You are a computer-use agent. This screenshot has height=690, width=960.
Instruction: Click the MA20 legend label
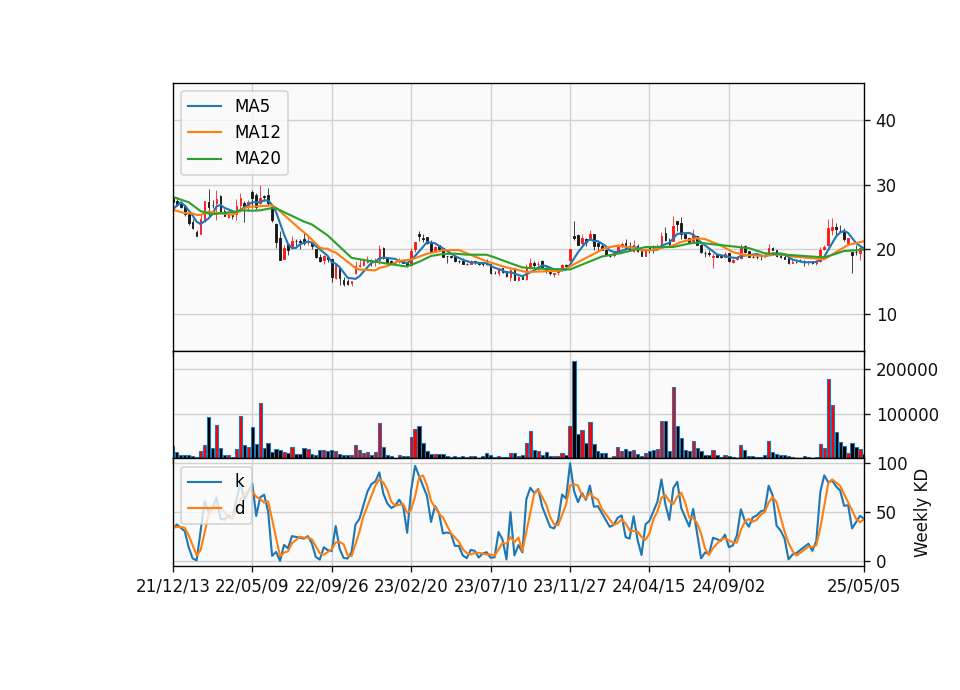point(257,158)
